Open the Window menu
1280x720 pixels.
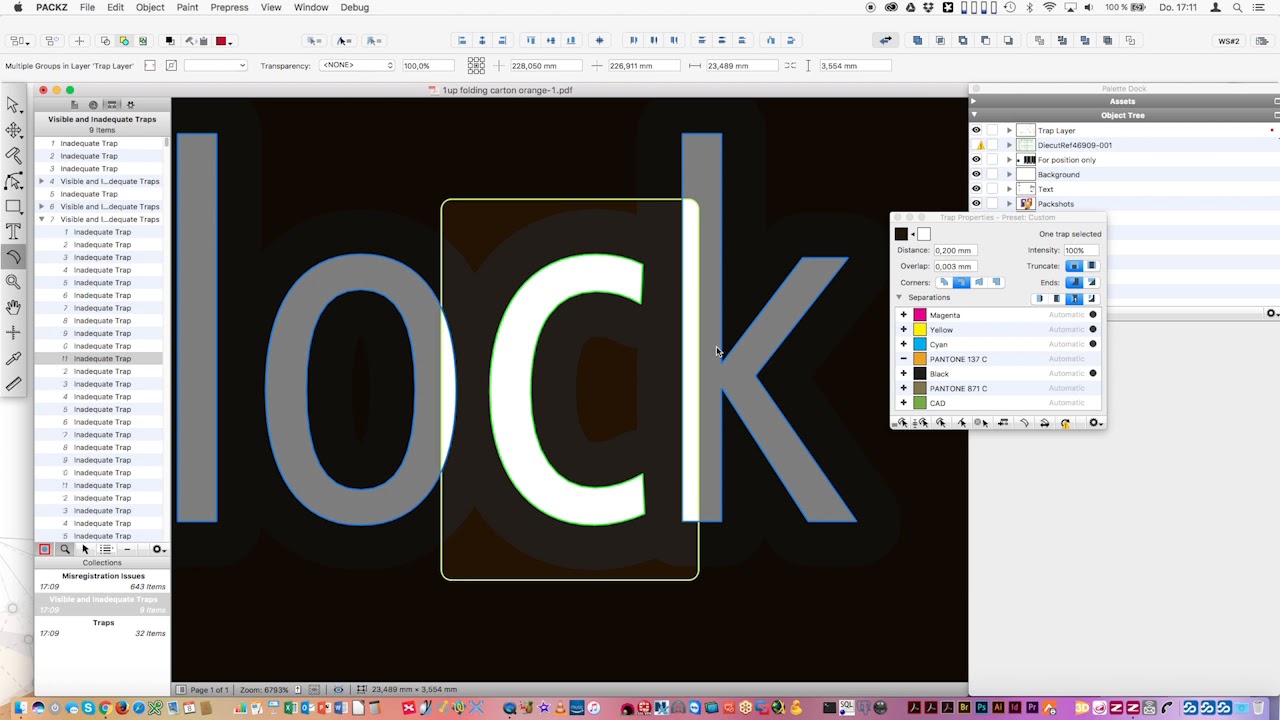point(311,7)
